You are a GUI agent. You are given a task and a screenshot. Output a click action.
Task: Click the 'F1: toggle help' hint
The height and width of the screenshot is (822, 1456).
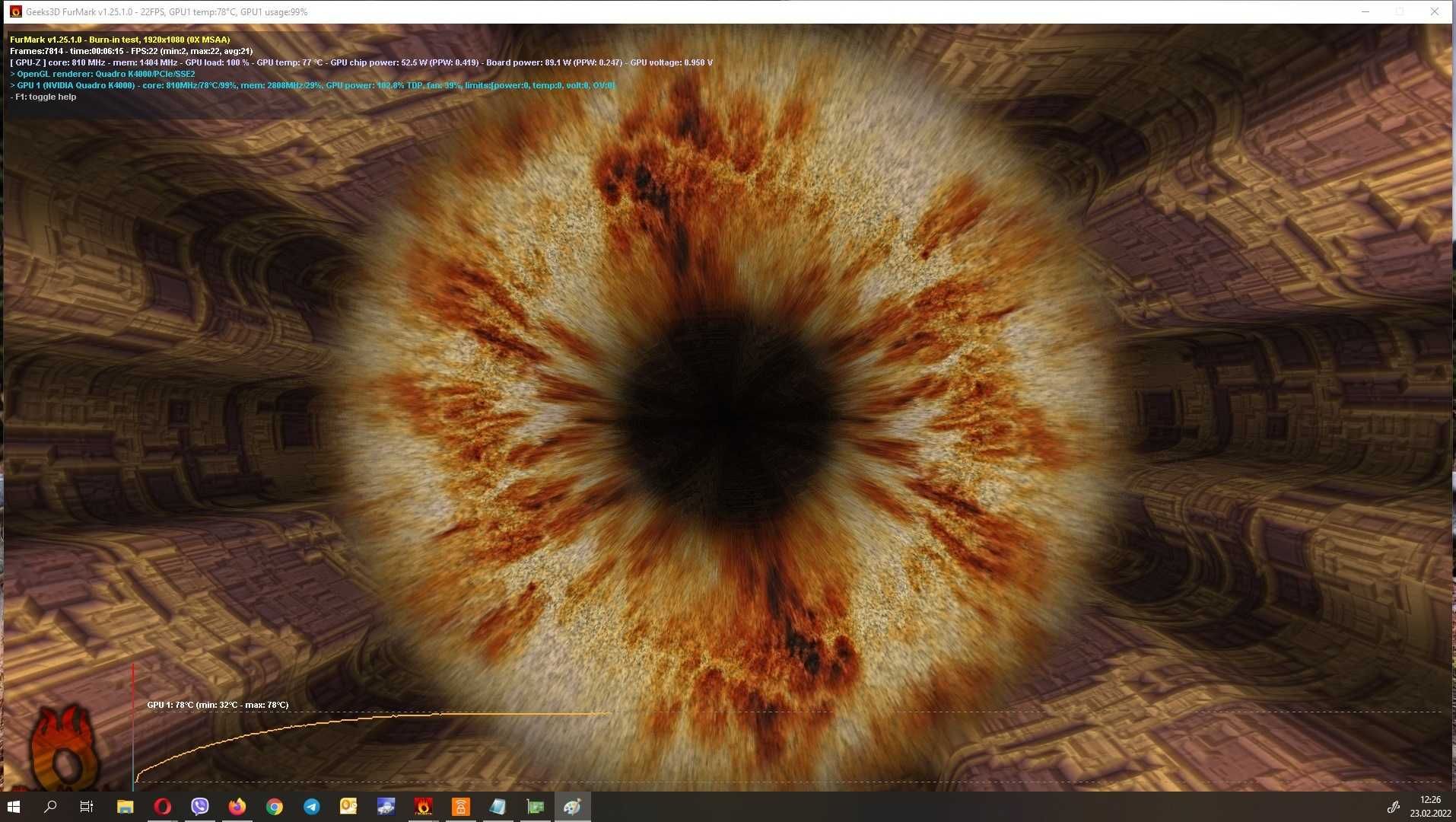click(x=43, y=97)
